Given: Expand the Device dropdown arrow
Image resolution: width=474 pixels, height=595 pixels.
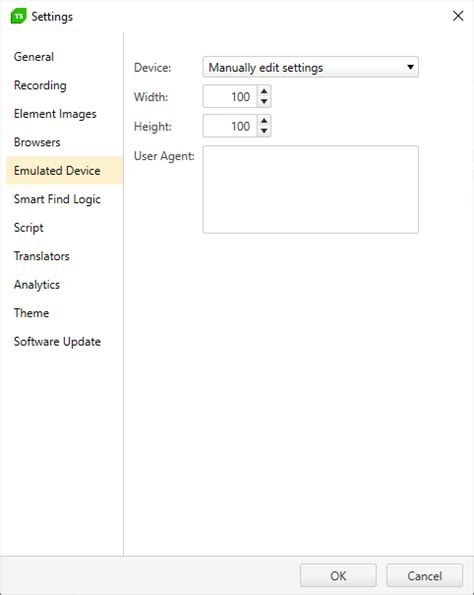Looking at the screenshot, I should pos(410,67).
